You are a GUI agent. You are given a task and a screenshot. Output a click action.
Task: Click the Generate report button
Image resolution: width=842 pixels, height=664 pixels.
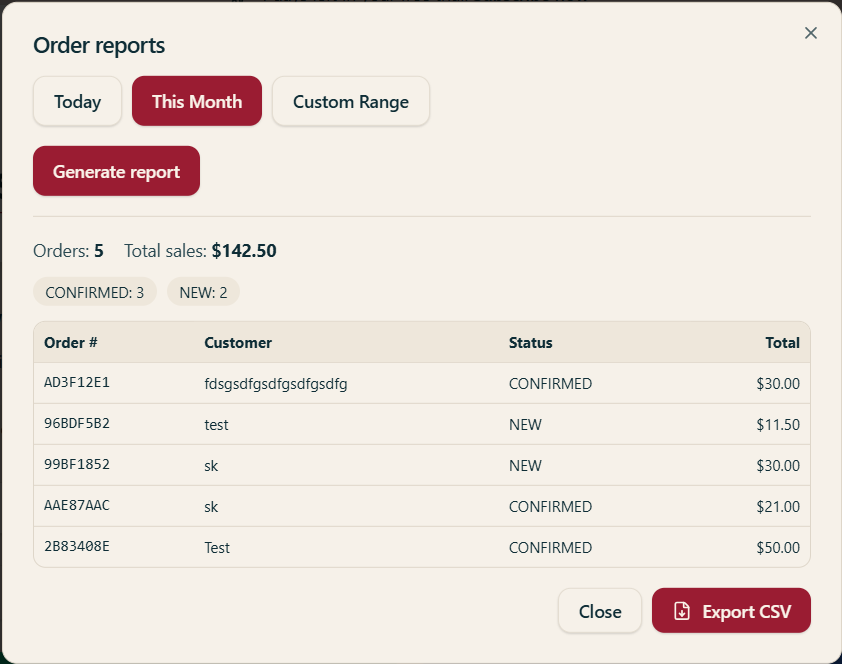click(117, 171)
